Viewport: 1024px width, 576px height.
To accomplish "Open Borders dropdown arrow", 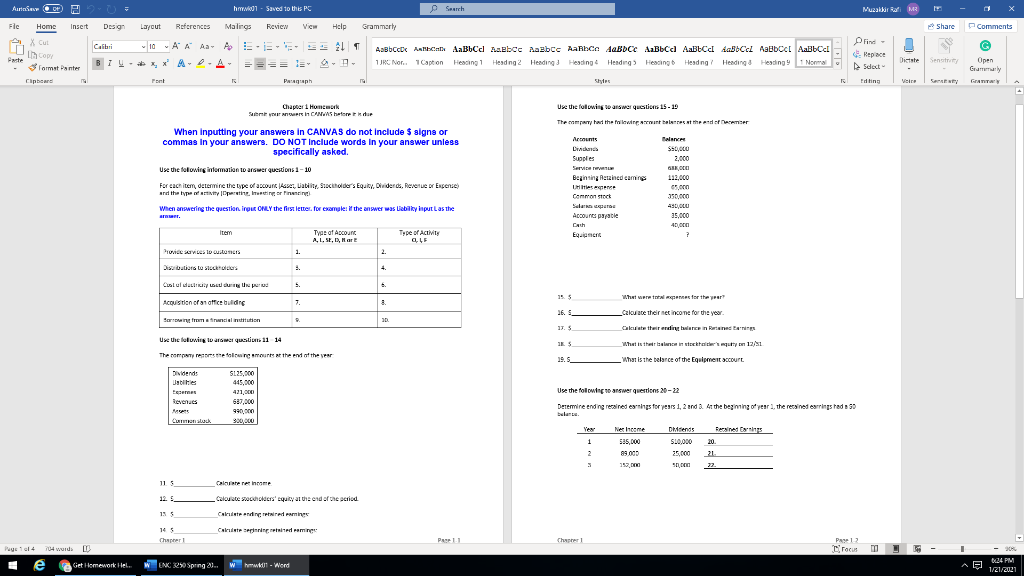I will click(x=353, y=63).
